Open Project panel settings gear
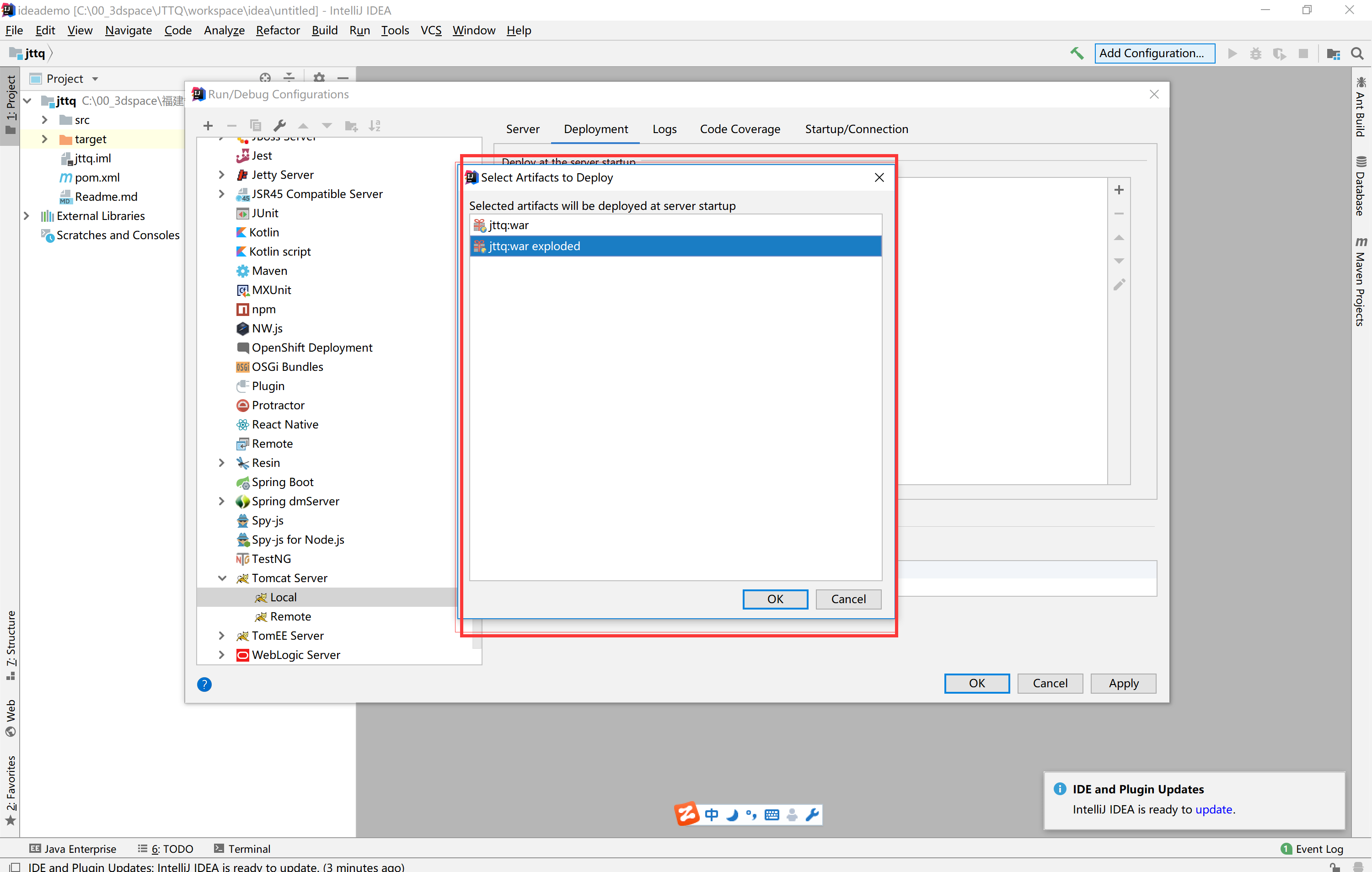 319,77
